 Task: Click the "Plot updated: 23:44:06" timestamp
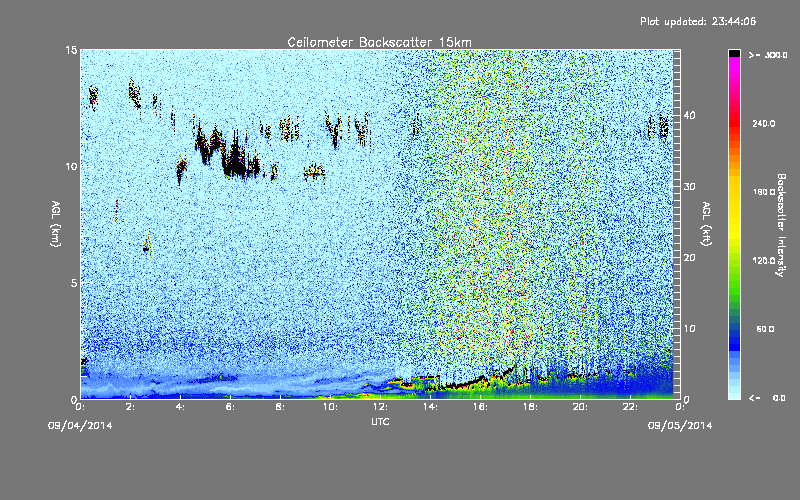tap(698, 21)
